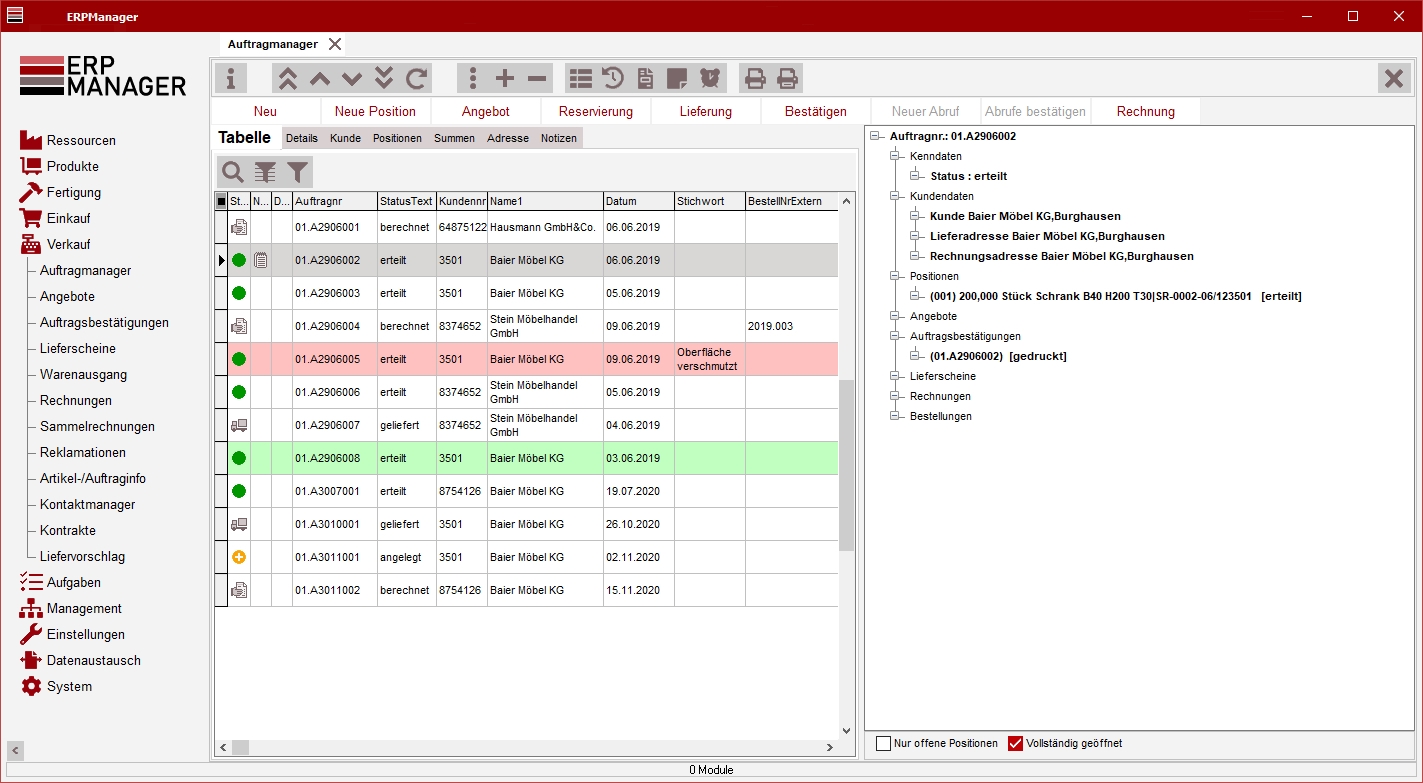The image size is (1423, 783).
Task: Click the Rechnung button
Action: [1145, 111]
